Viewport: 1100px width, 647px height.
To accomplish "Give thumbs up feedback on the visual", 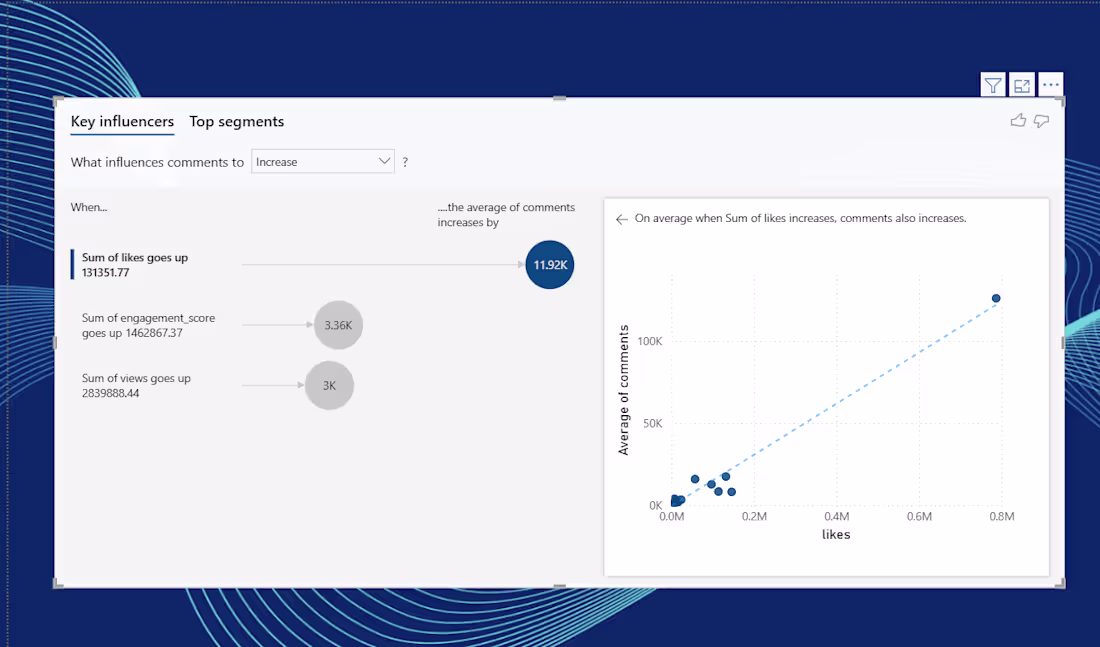I will pyautogui.click(x=1018, y=120).
